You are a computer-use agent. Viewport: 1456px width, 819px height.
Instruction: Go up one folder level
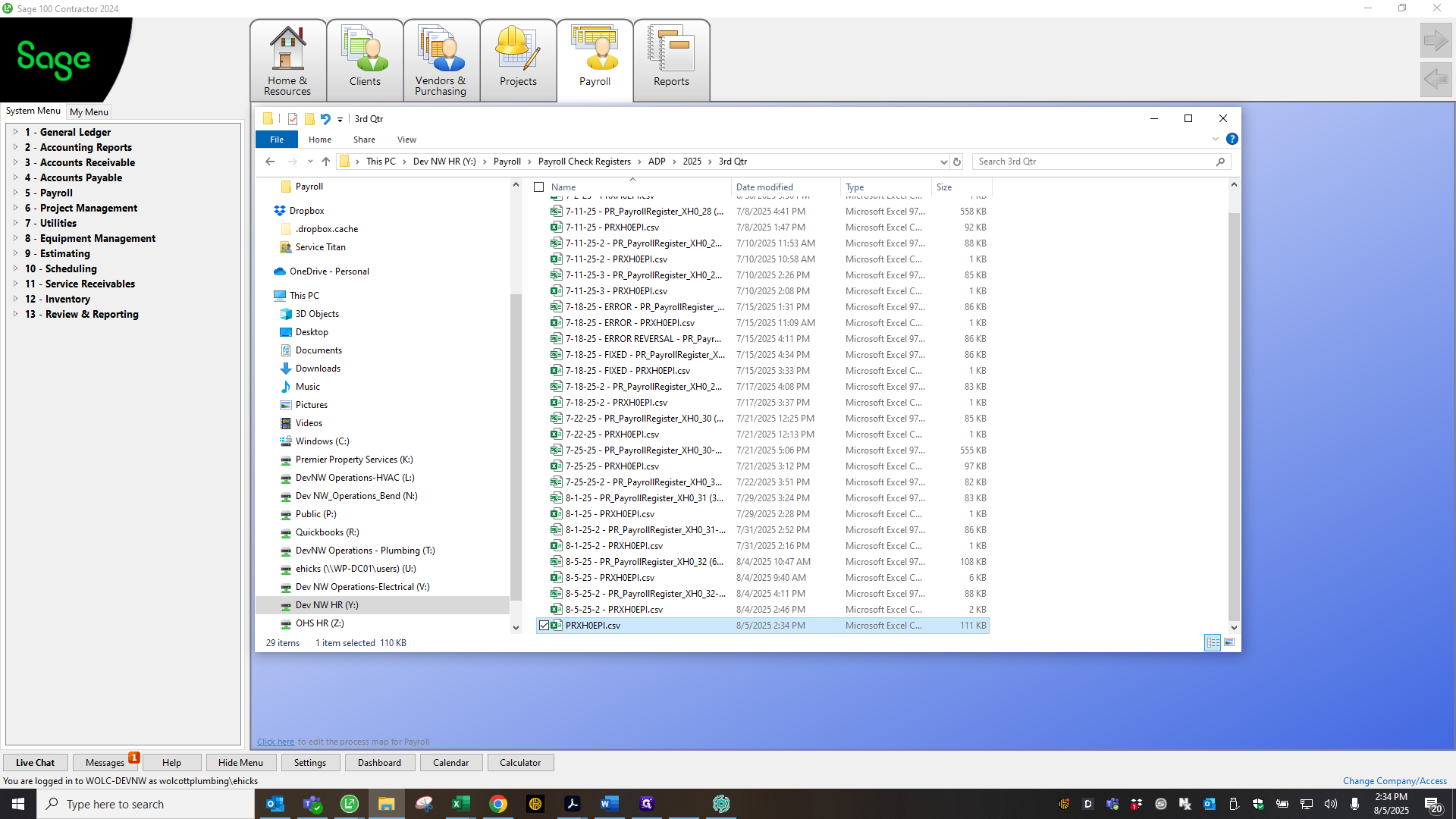[x=326, y=162]
